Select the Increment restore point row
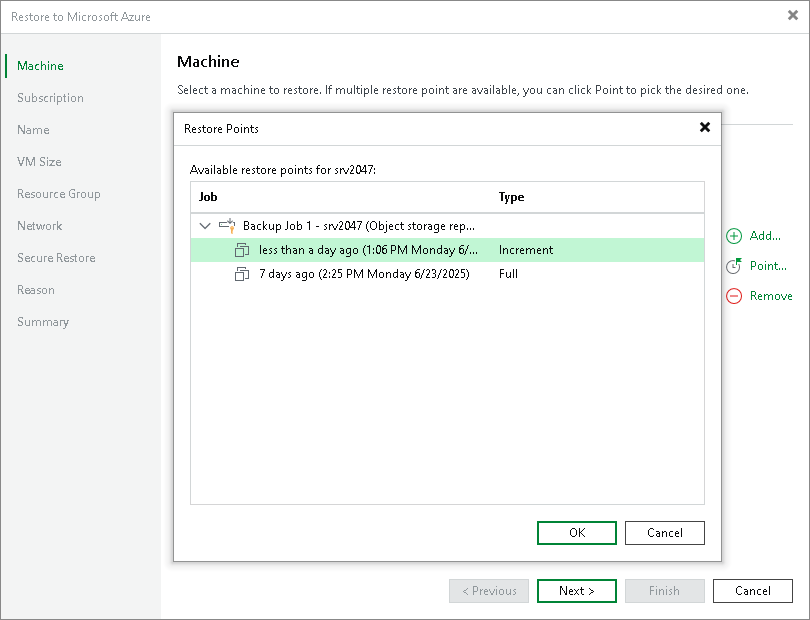Screen dimensions: 810x620 (447, 250)
